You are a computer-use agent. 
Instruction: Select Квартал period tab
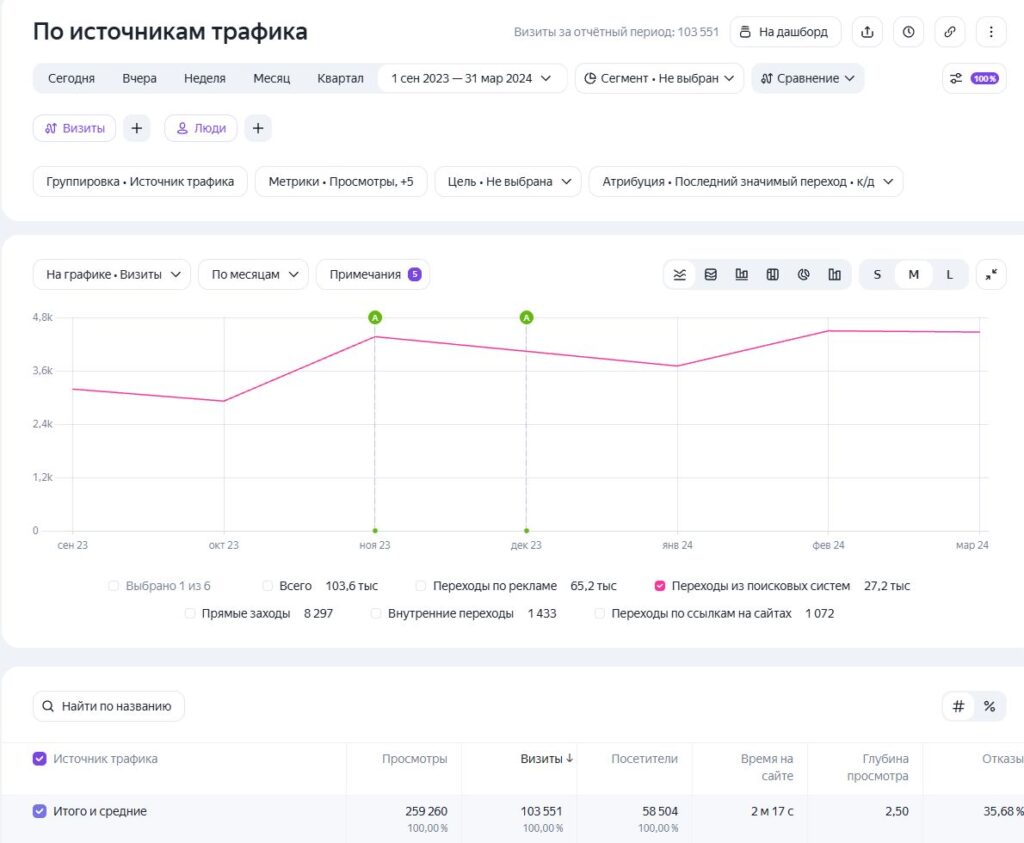pos(340,78)
